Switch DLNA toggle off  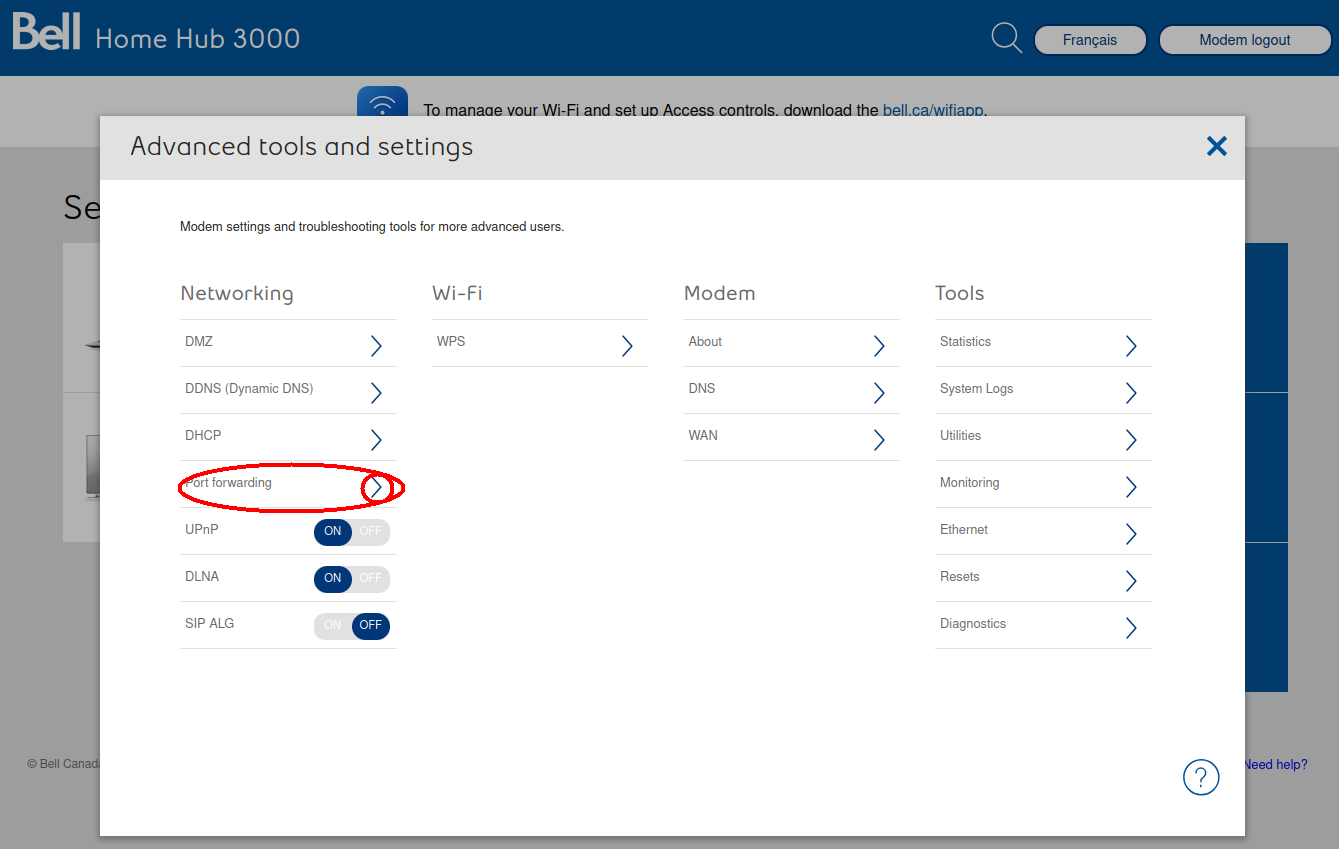pos(371,578)
